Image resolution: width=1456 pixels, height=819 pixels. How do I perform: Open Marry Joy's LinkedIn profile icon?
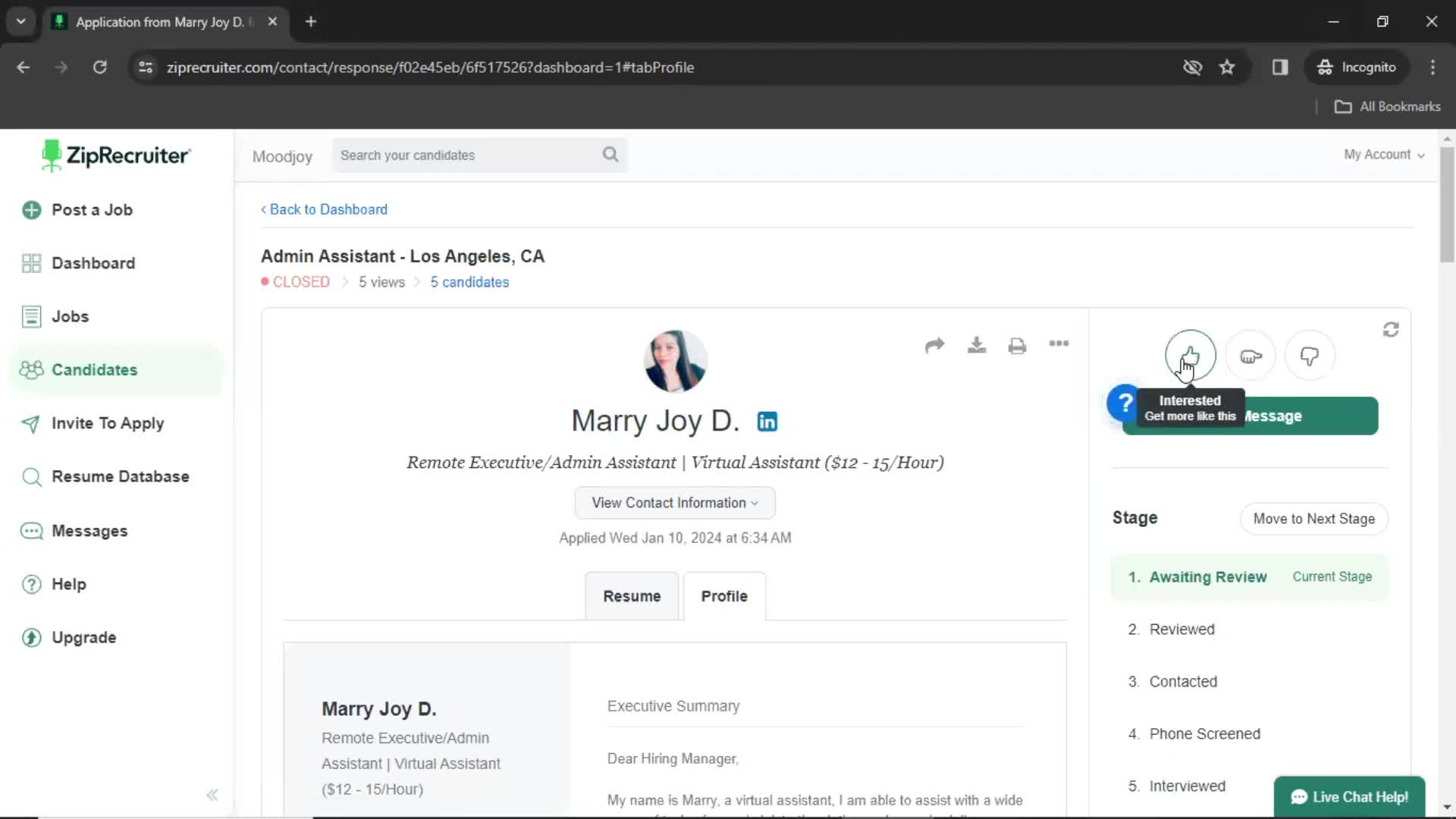(x=767, y=422)
